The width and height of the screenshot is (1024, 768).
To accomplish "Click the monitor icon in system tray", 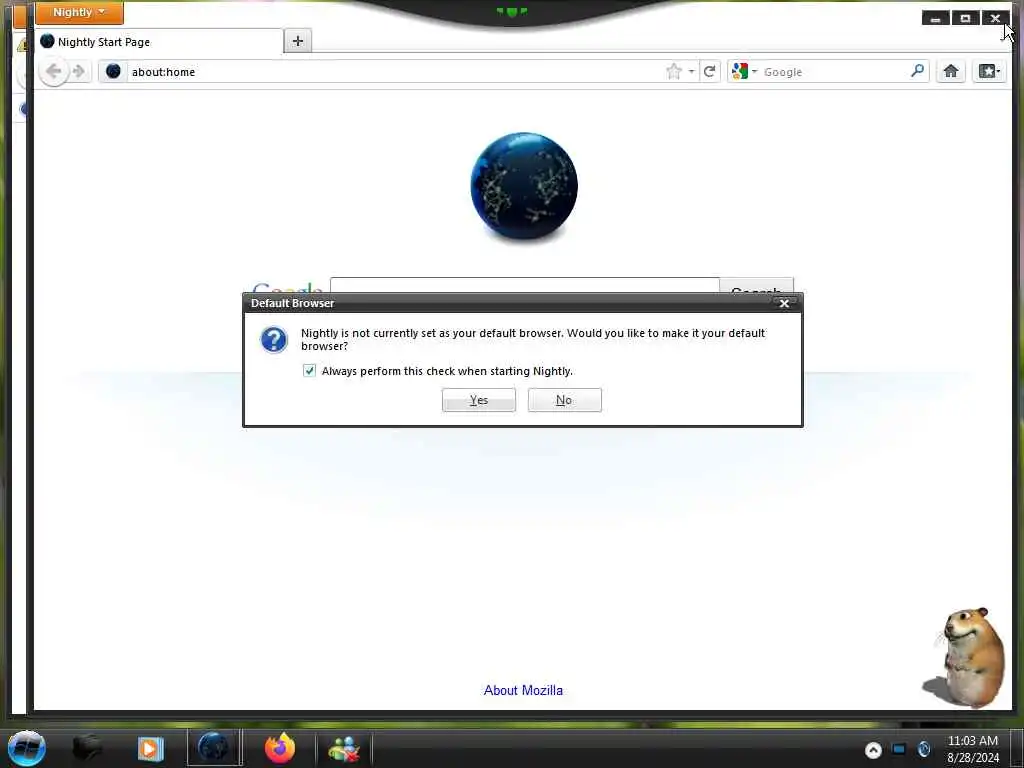I will 899,749.
